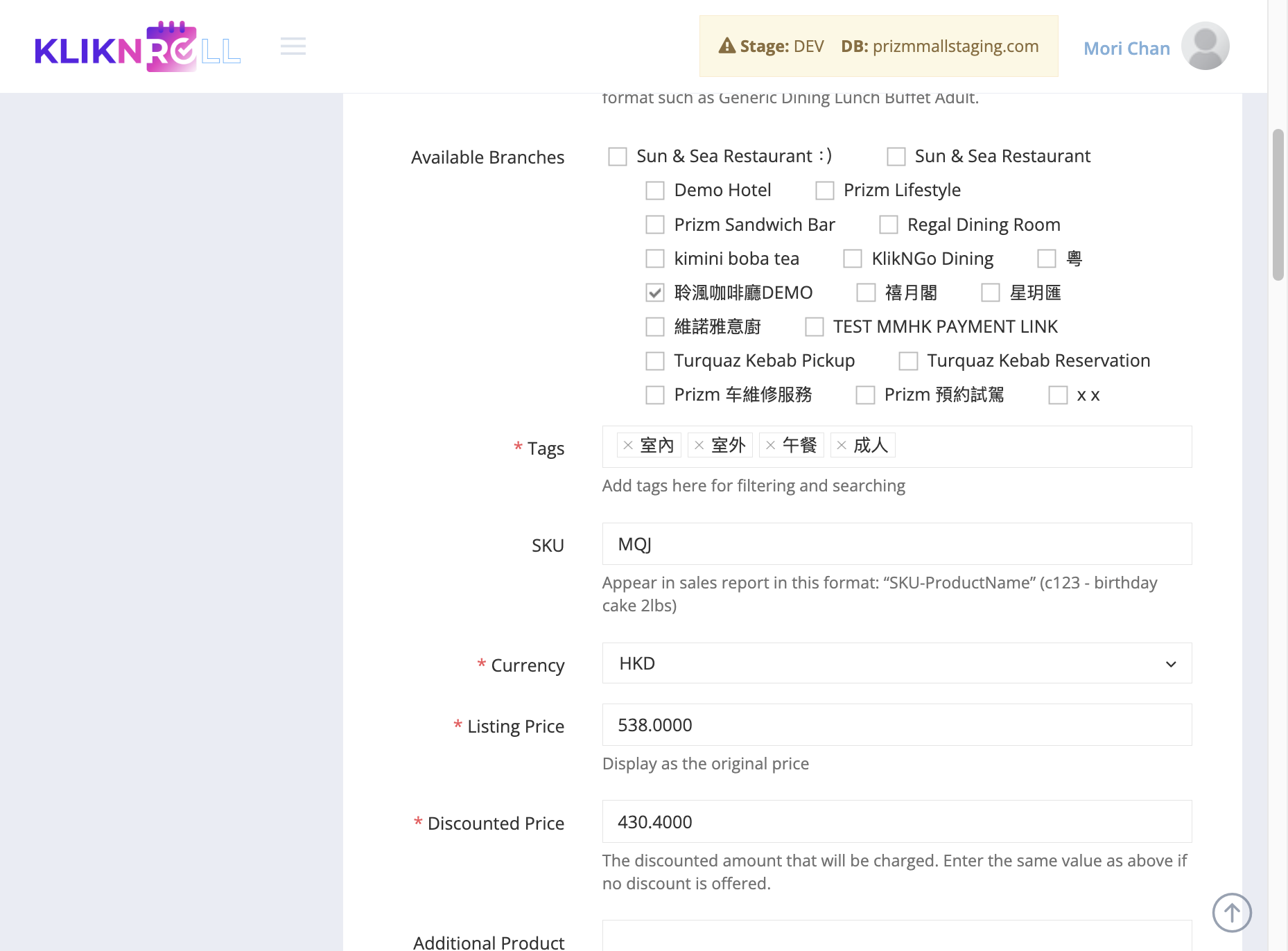
Task: Enable the Prizm Lifestyle checkbox
Action: pyautogui.click(x=825, y=191)
